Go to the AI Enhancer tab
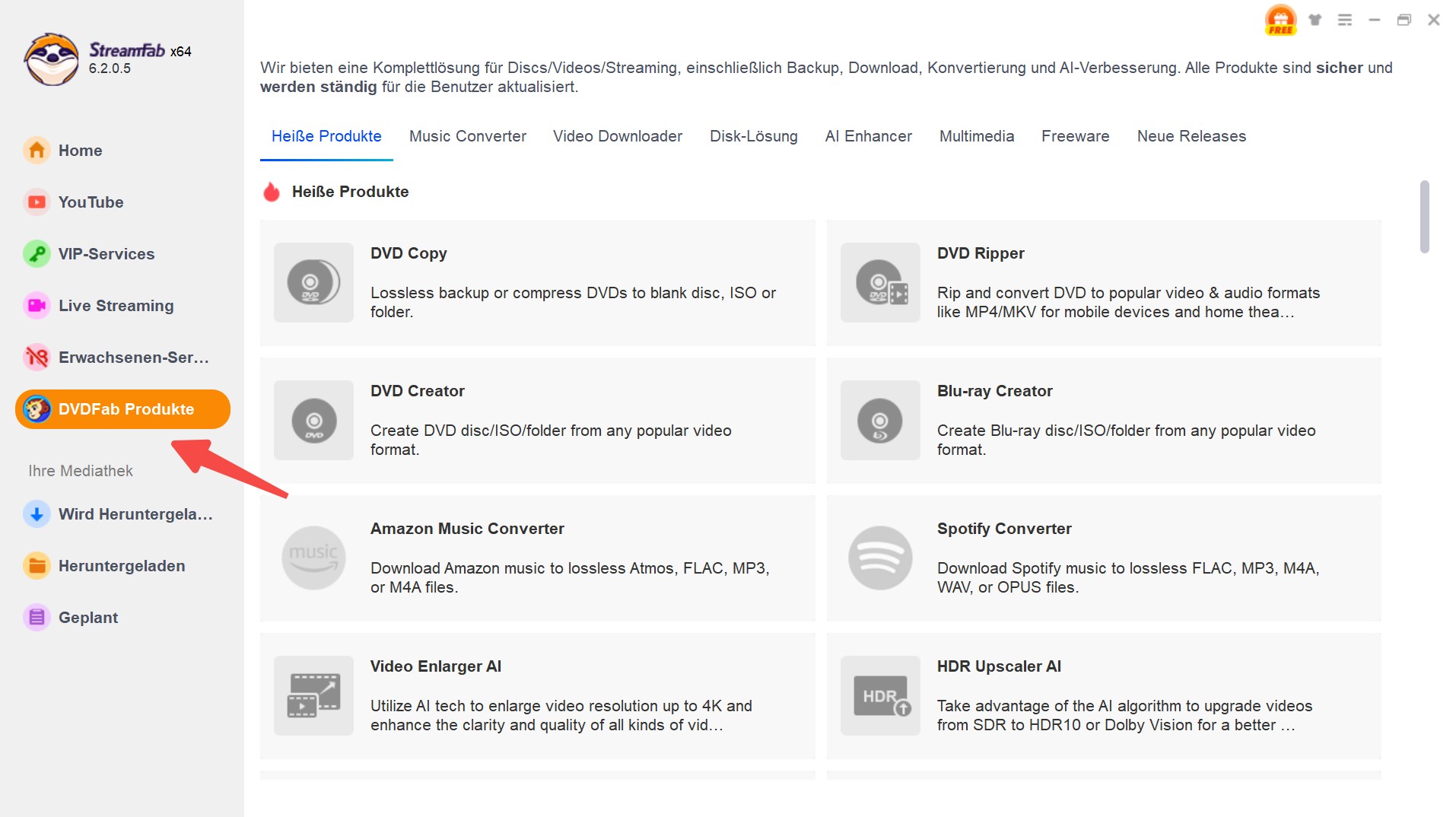Viewport: 1456px width, 817px height. pyautogui.click(x=869, y=136)
